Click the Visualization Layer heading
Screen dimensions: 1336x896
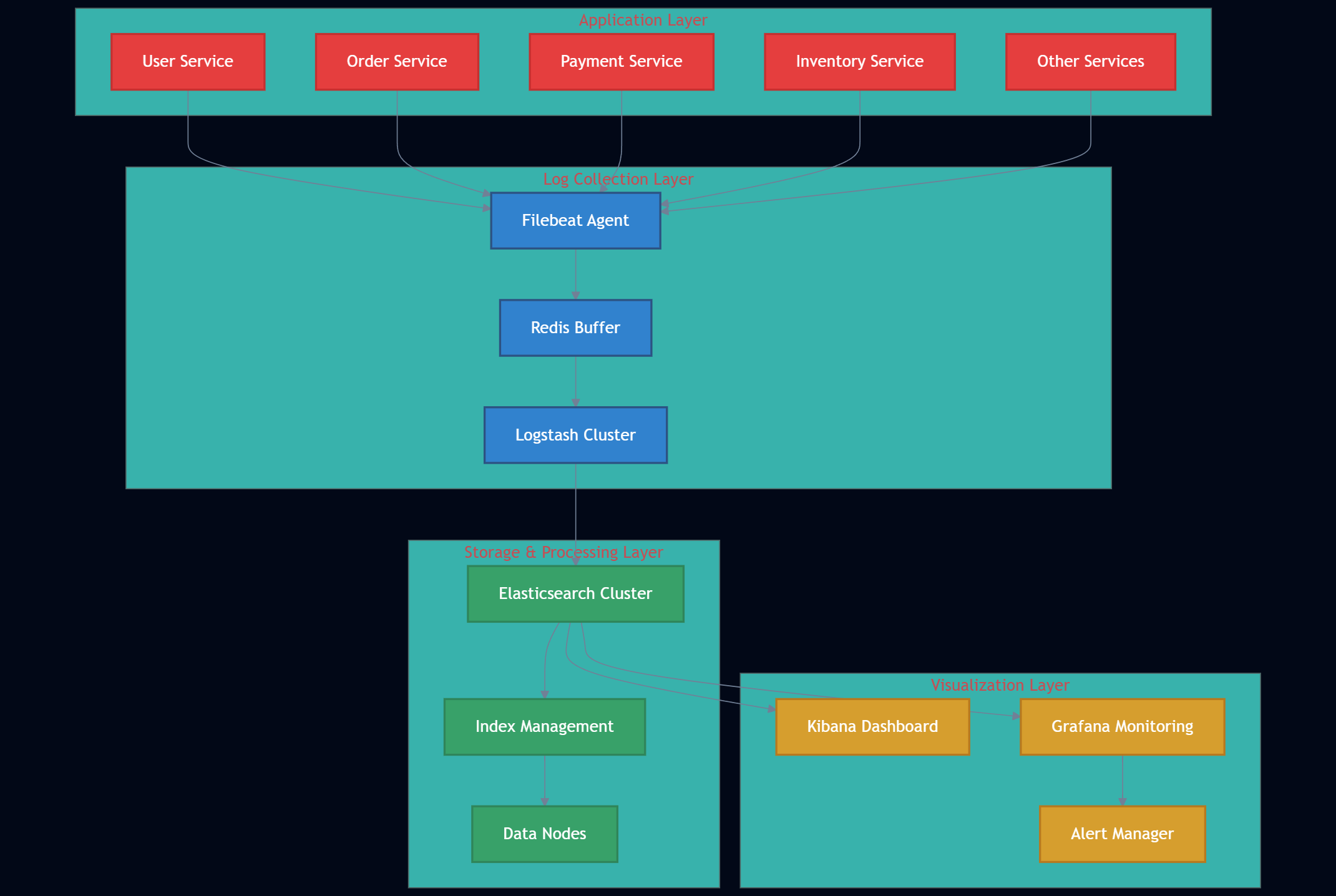(1000, 685)
